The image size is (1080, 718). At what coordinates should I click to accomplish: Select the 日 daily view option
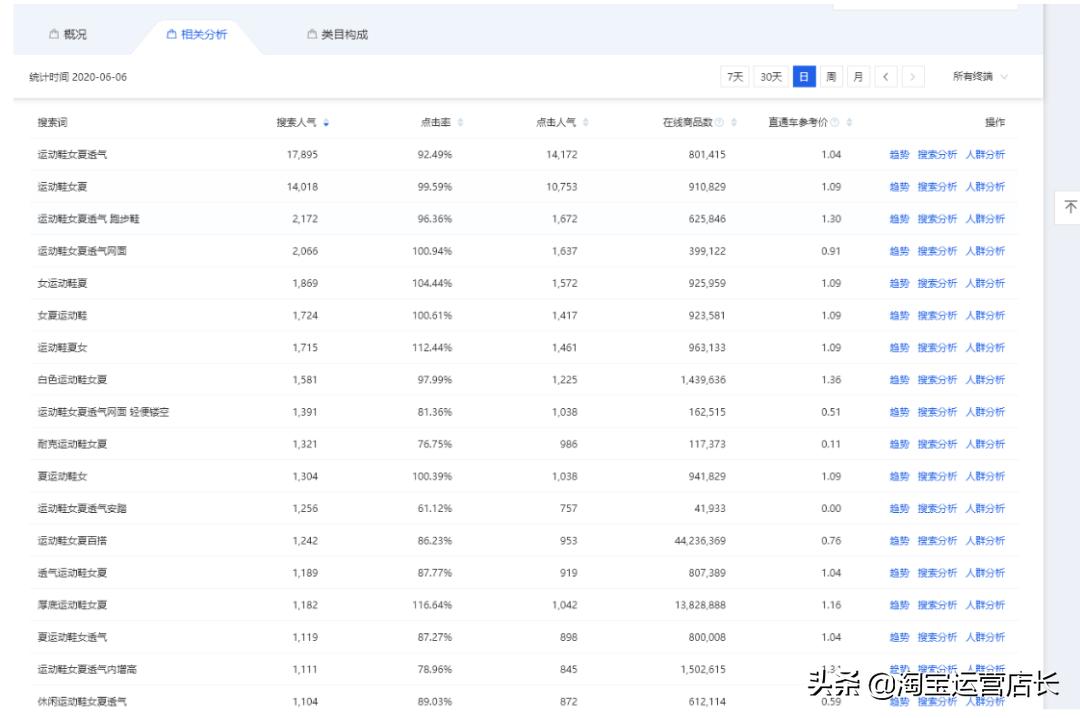pos(804,76)
